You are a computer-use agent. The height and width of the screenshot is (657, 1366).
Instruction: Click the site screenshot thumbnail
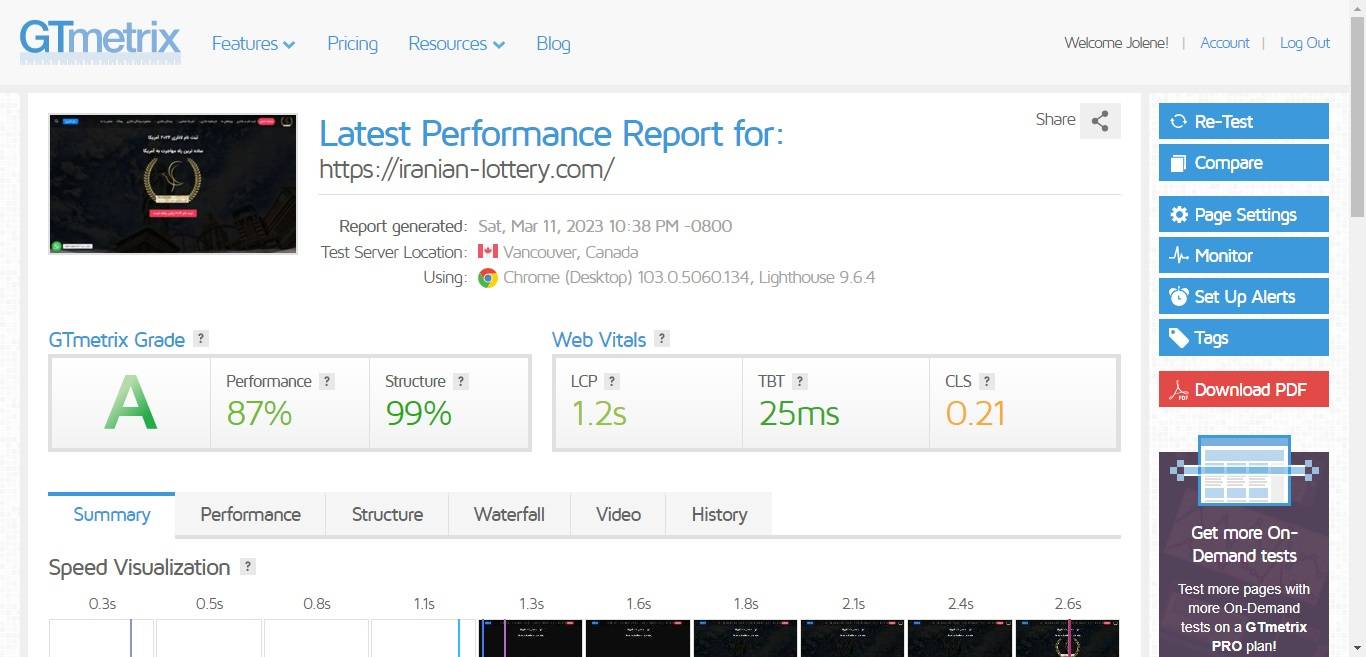173,183
